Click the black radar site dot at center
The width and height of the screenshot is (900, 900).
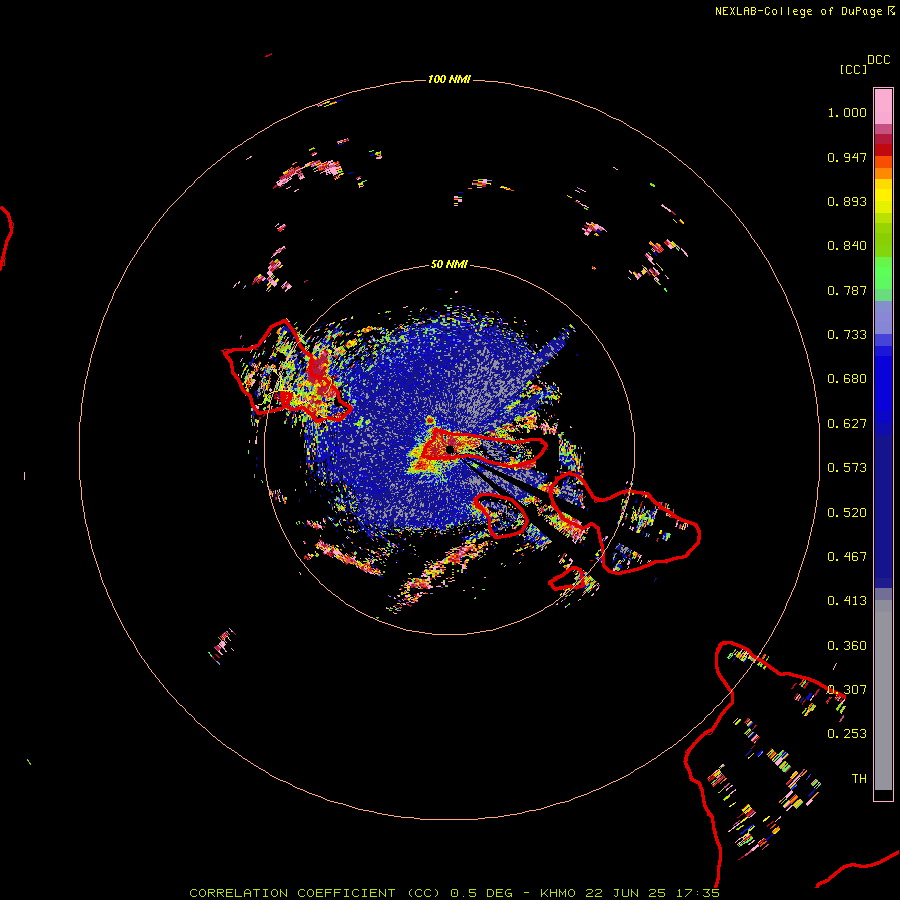point(451,449)
